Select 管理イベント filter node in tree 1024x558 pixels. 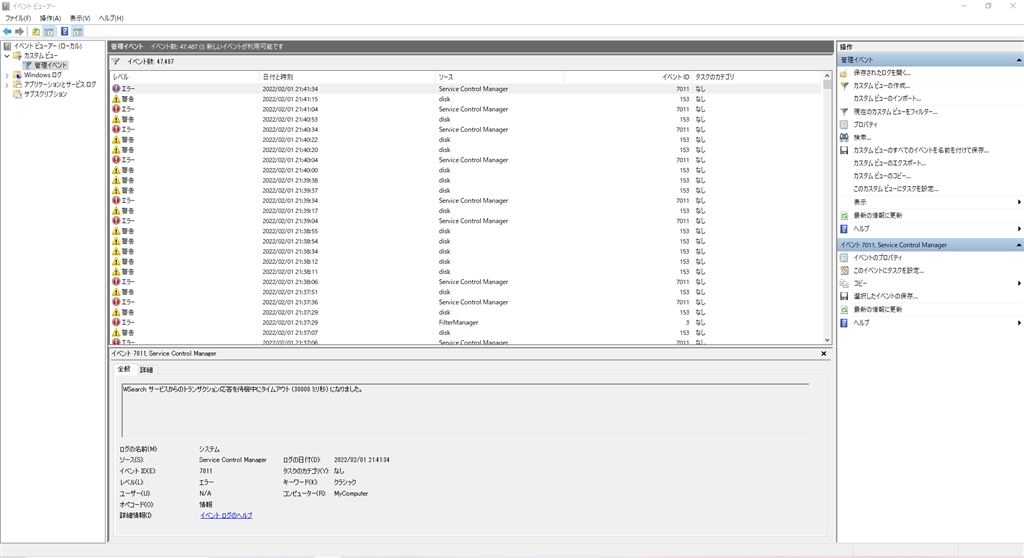[50, 65]
